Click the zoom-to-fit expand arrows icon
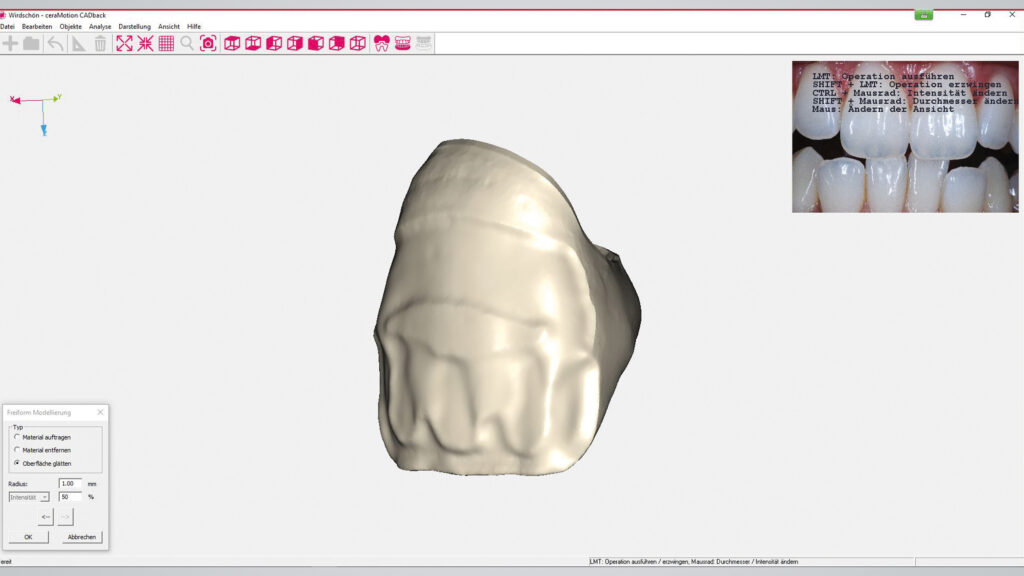Image resolution: width=1024 pixels, height=576 pixels. pyautogui.click(x=124, y=43)
